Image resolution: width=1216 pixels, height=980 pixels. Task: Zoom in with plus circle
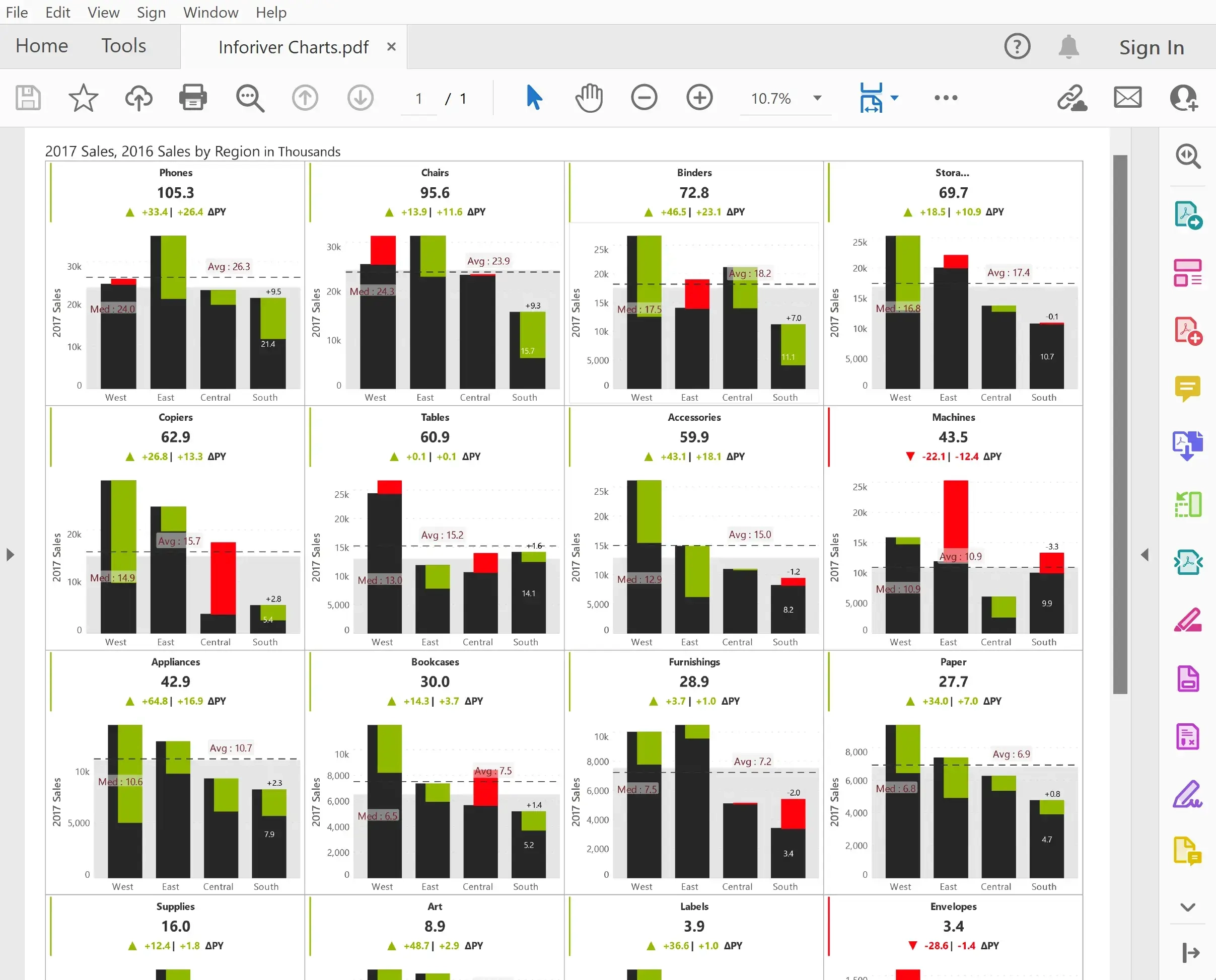pos(699,98)
